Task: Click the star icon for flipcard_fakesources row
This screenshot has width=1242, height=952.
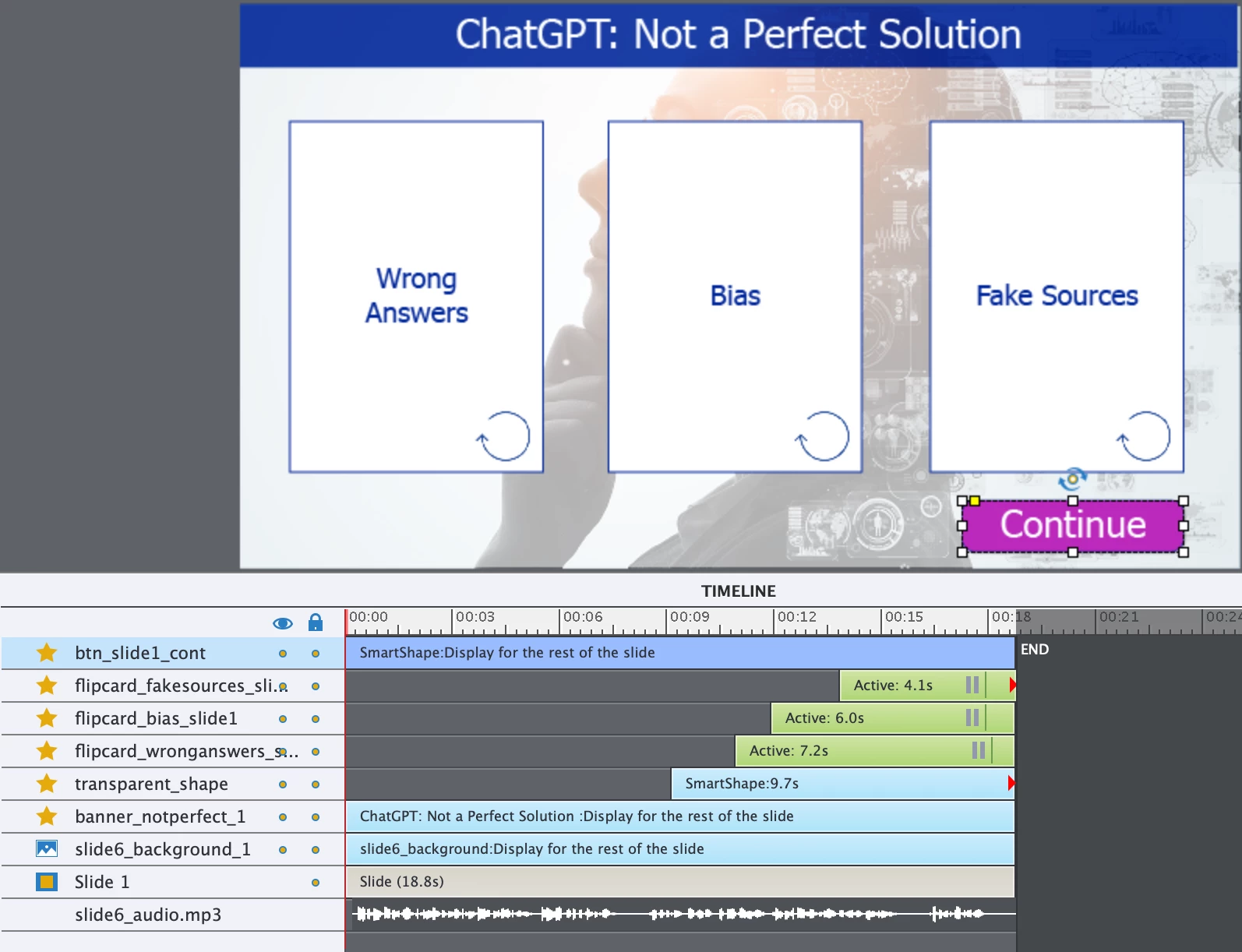Action: point(47,686)
